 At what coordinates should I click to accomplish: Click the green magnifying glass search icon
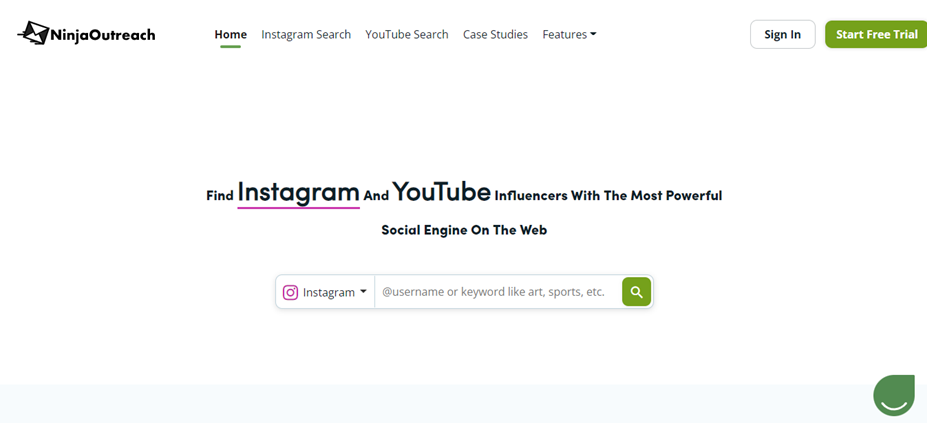click(637, 292)
